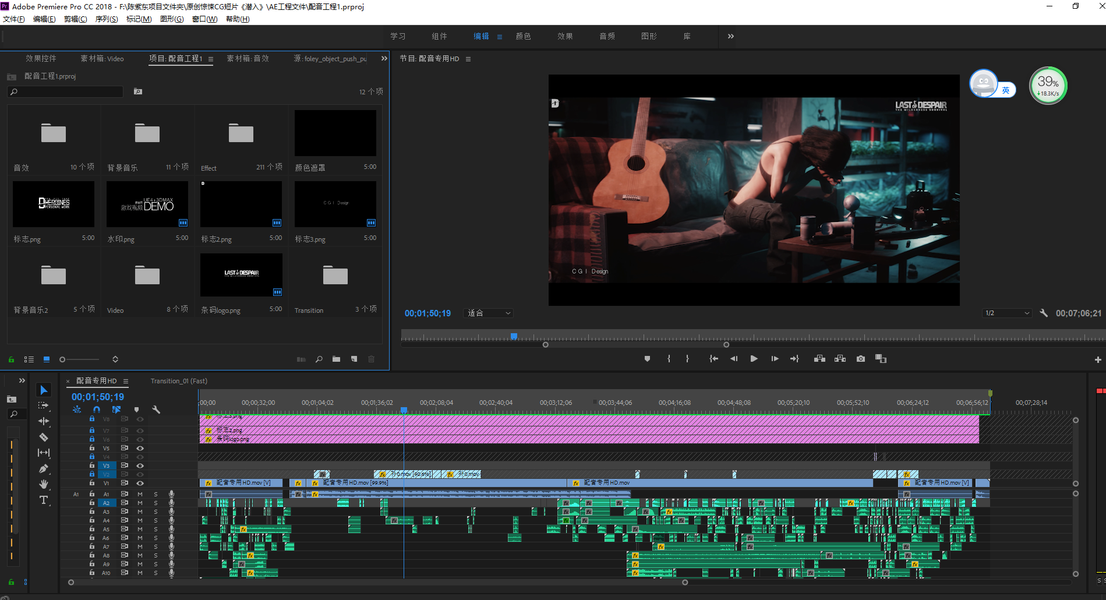
Task: Step back one frame in Program monitor
Action: coord(734,359)
